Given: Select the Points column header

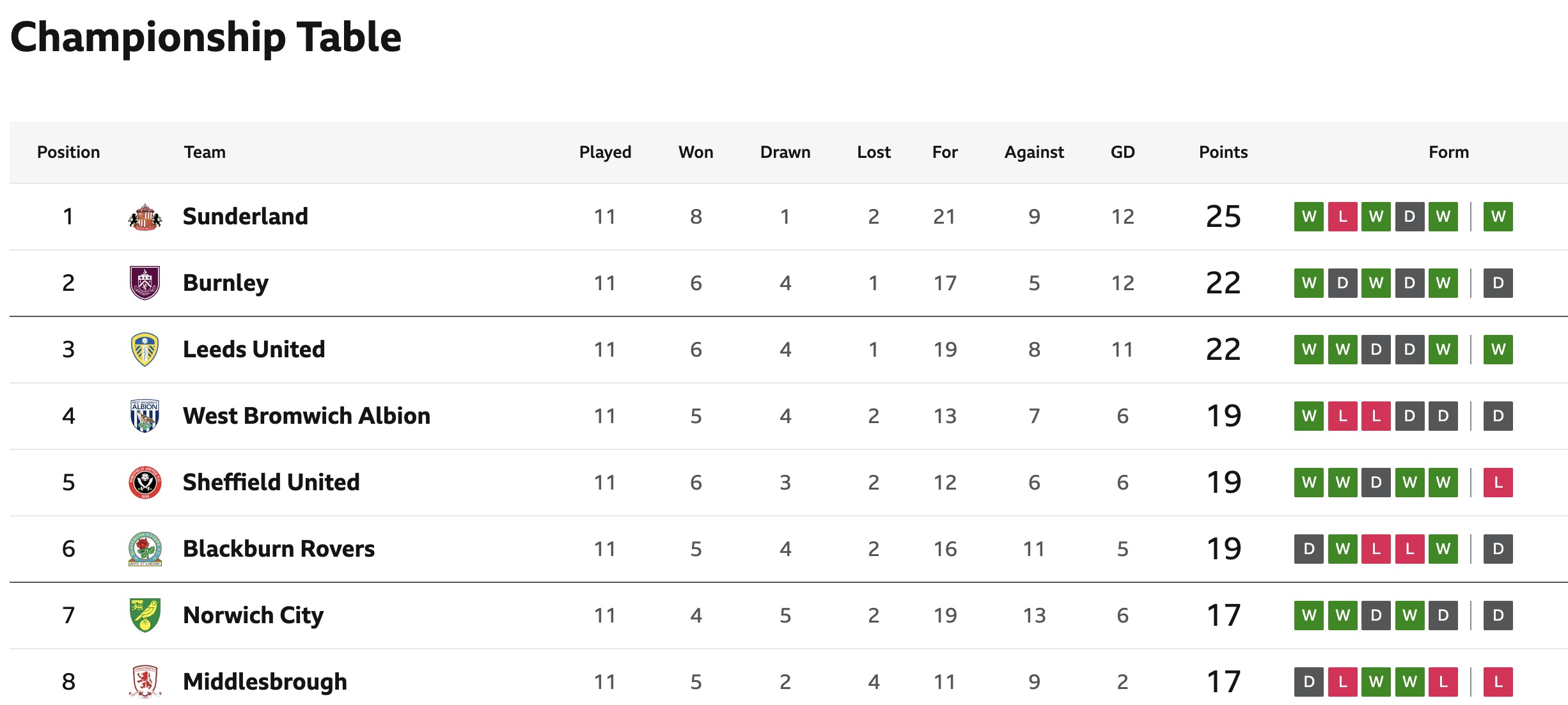Looking at the screenshot, I should 1223,152.
